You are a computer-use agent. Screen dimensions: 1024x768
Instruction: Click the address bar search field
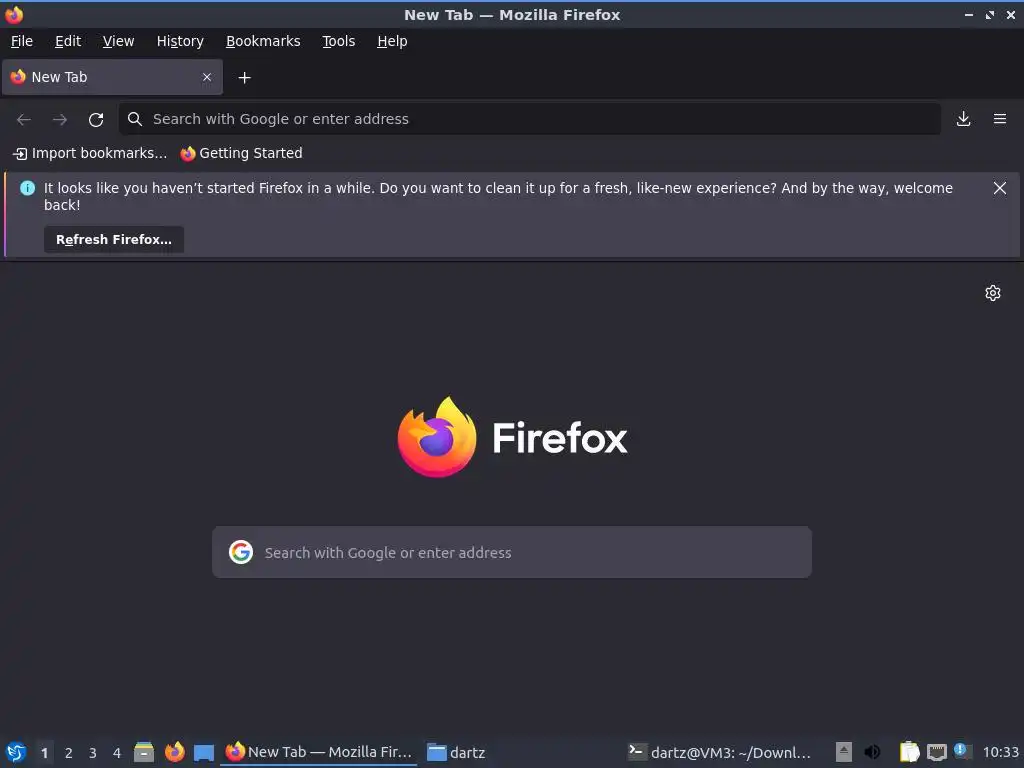click(x=530, y=119)
